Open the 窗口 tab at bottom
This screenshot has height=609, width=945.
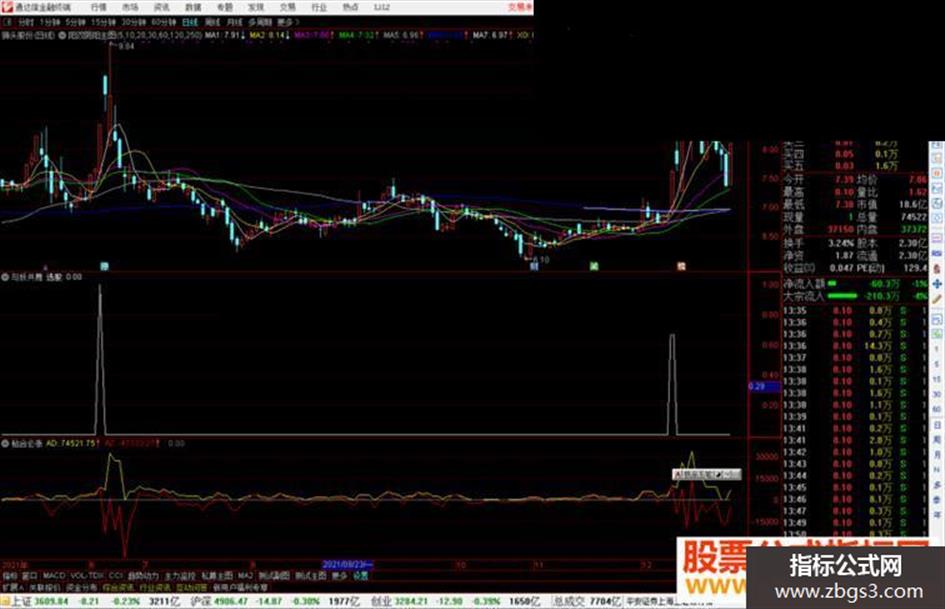click(30, 576)
